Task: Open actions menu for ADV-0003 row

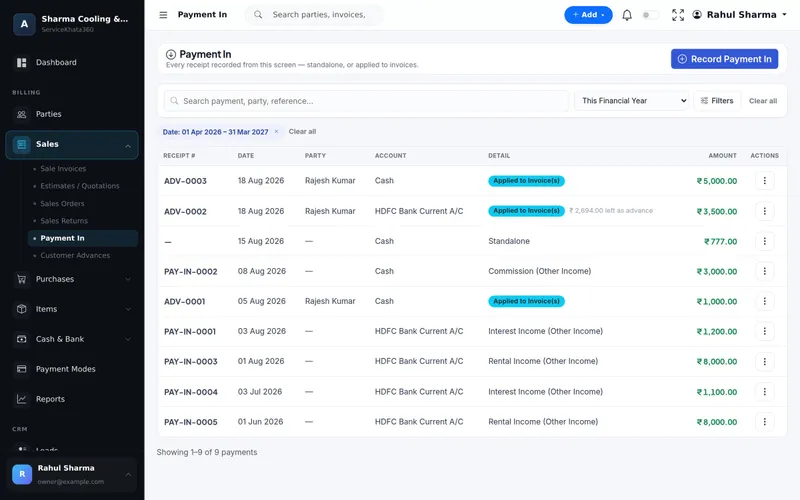Action: pyautogui.click(x=764, y=181)
